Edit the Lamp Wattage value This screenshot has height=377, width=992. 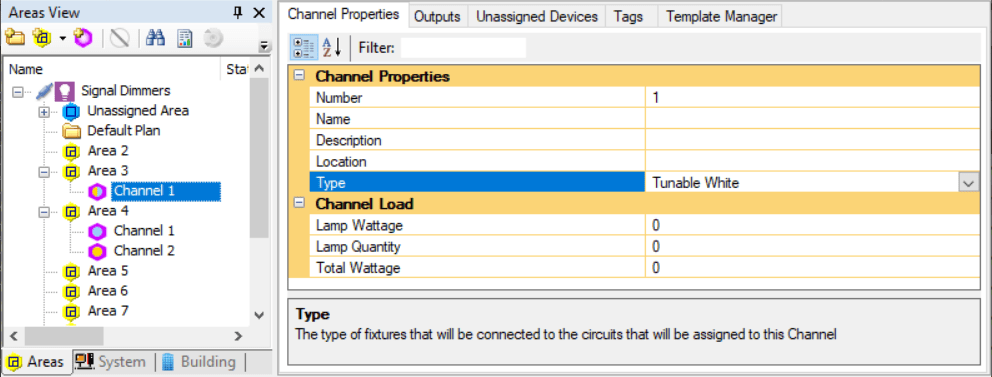pyautogui.click(x=812, y=225)
